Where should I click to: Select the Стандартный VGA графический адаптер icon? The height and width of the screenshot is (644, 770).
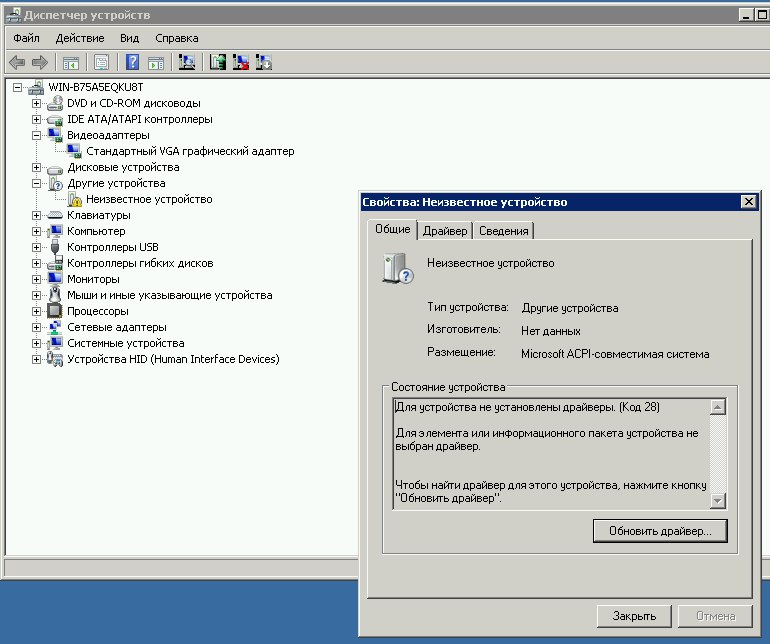(74, 151)
